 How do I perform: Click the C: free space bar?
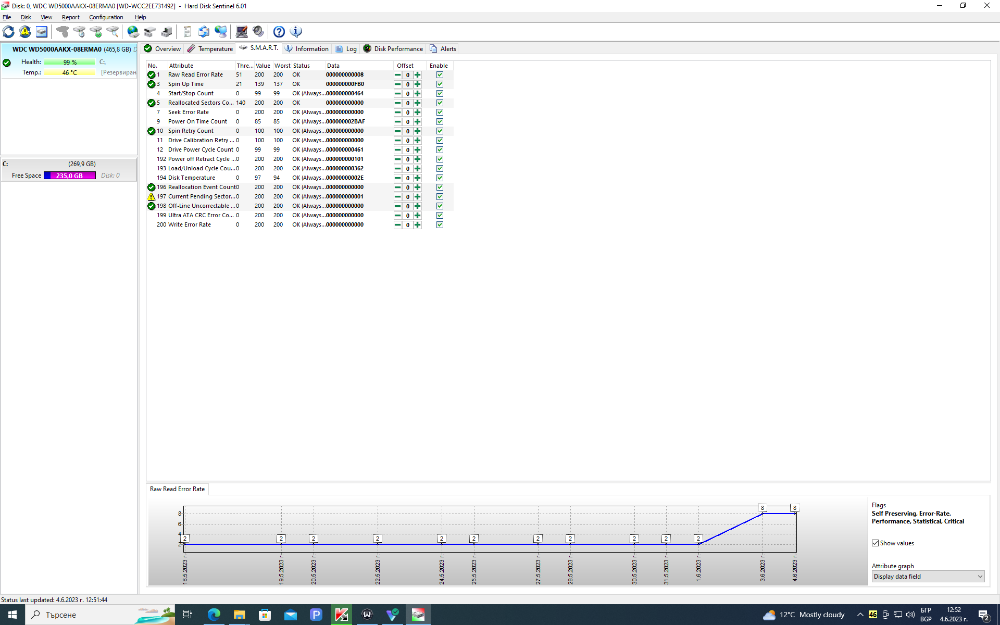pos(70,175)
